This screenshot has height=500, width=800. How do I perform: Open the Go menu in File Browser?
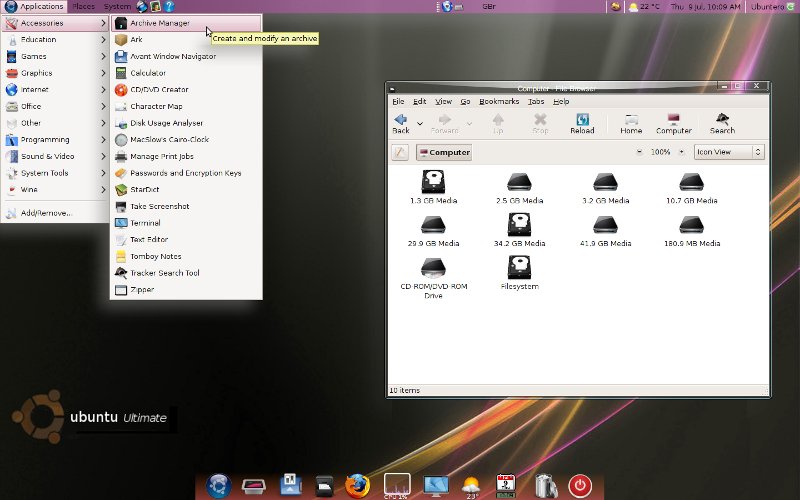465,102
